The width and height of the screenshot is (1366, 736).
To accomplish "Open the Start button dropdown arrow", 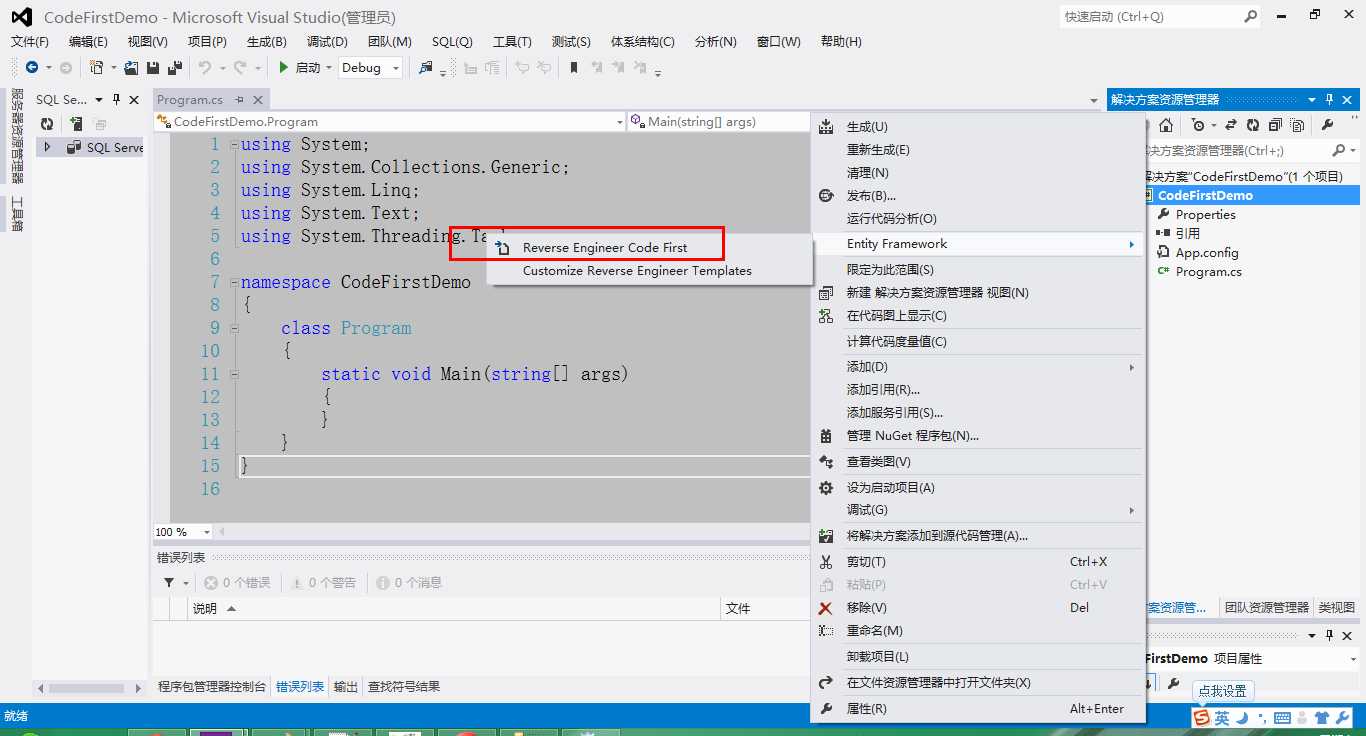I will click(x=329, y=68).
